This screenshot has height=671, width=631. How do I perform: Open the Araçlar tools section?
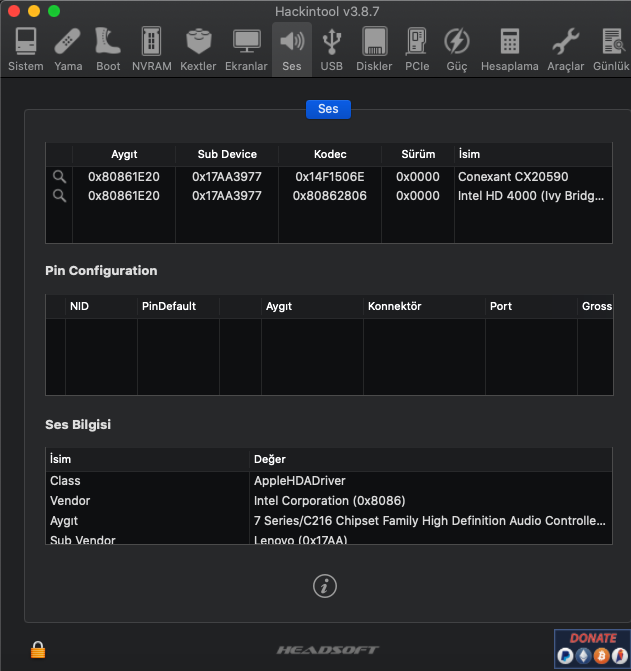tap(565, 49)
